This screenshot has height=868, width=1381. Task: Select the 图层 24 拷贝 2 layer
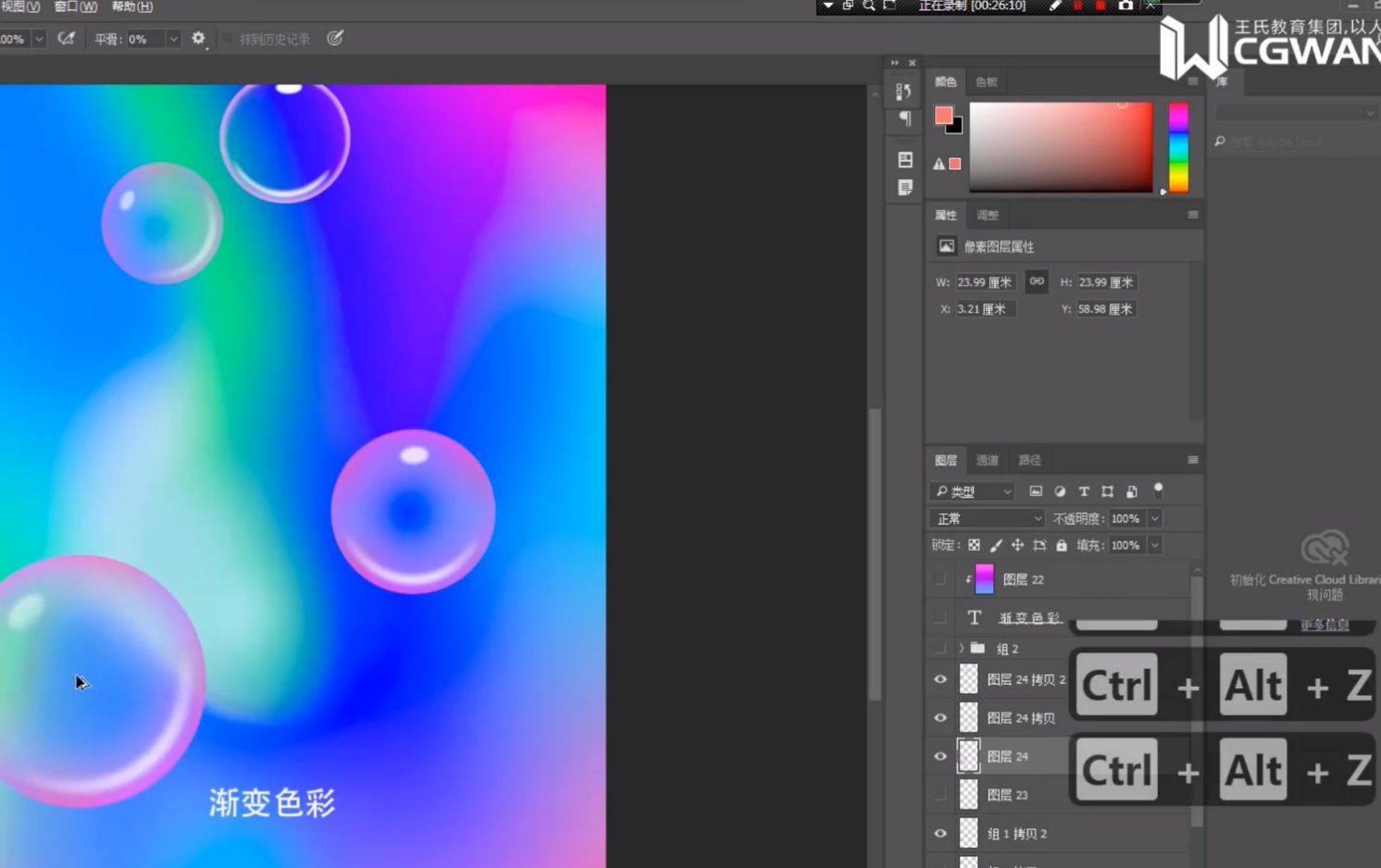[x=1025, y=679]
